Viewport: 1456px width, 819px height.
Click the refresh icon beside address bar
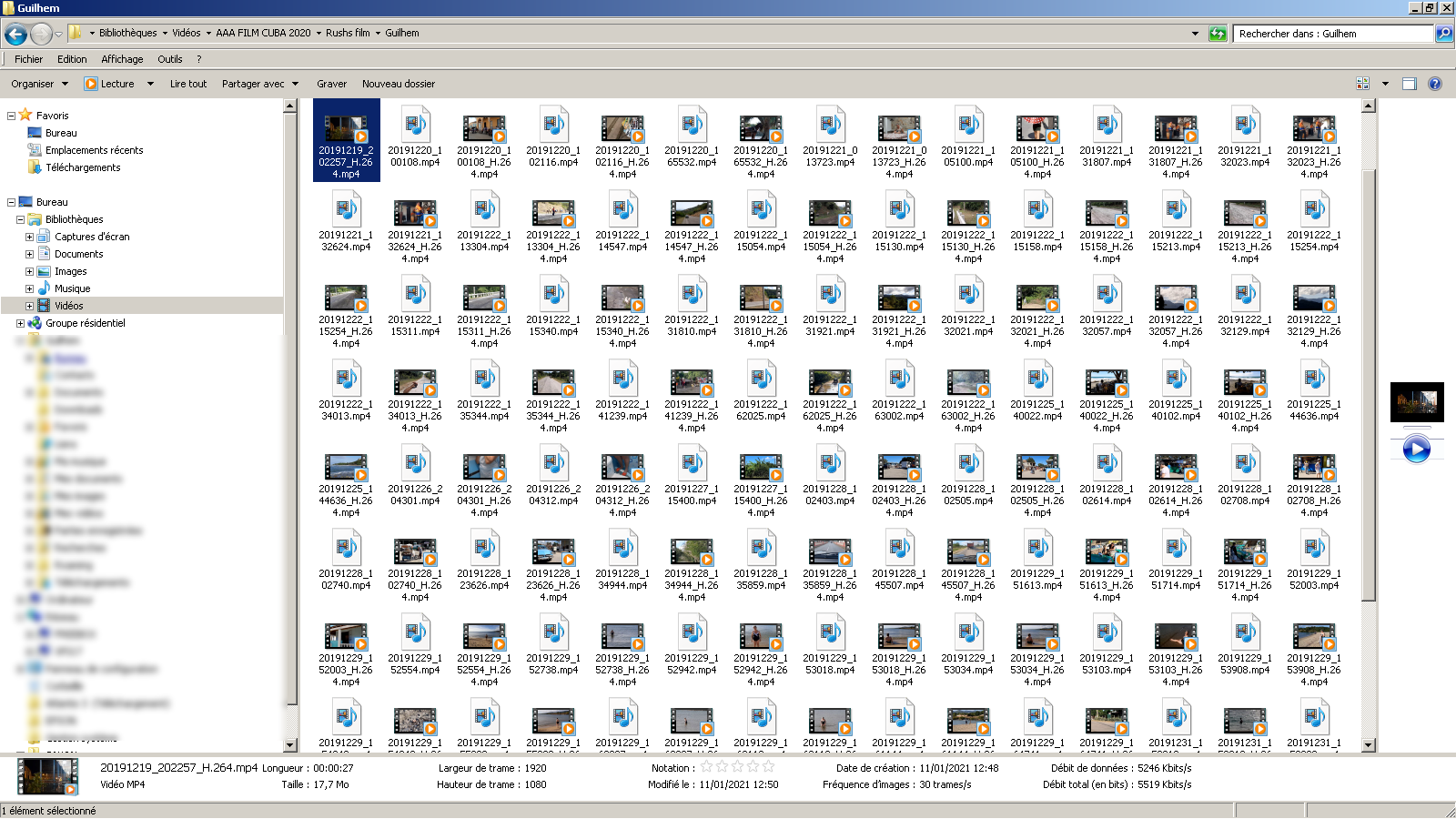[x=1218, y=34]
